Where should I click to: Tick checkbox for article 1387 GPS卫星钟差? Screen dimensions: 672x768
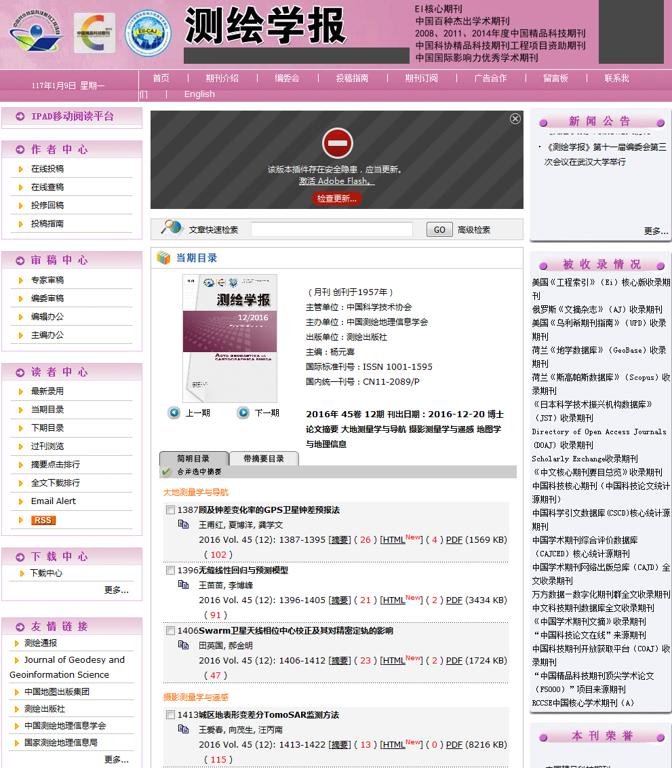pyautogui.click(x=170, y=510)
